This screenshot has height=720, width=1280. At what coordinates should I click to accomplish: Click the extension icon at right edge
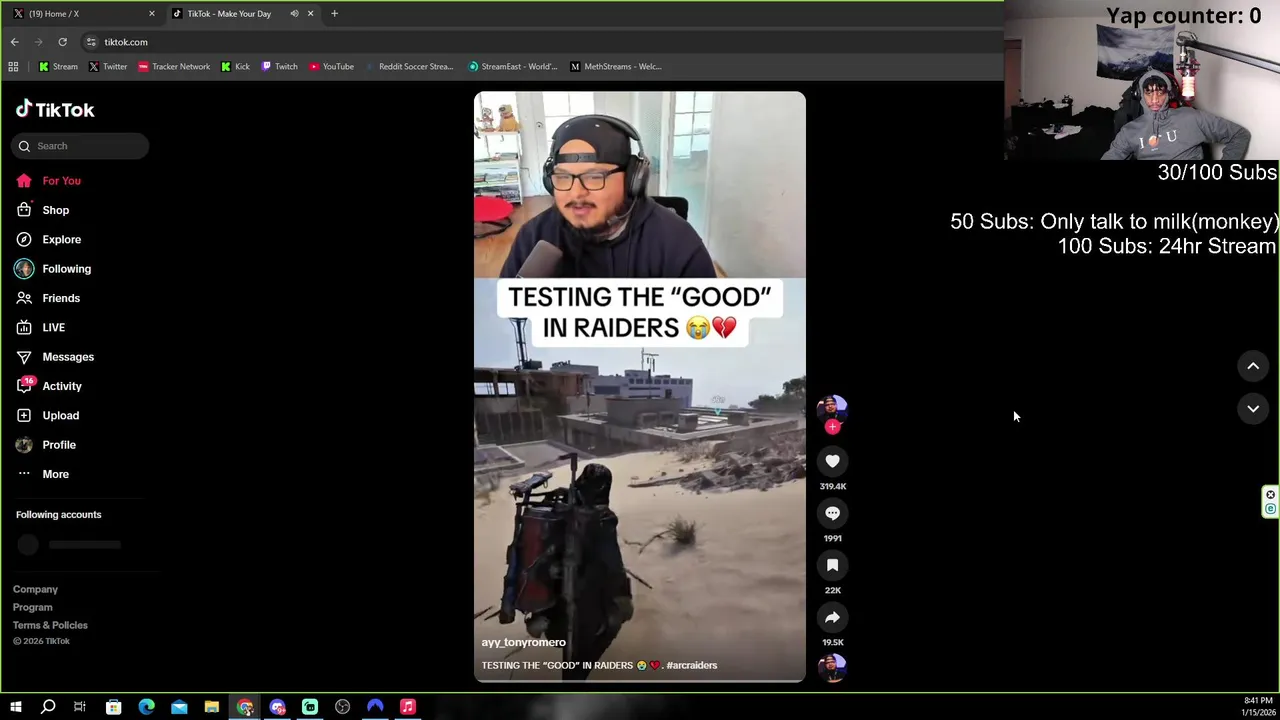tap(1270, 502)
